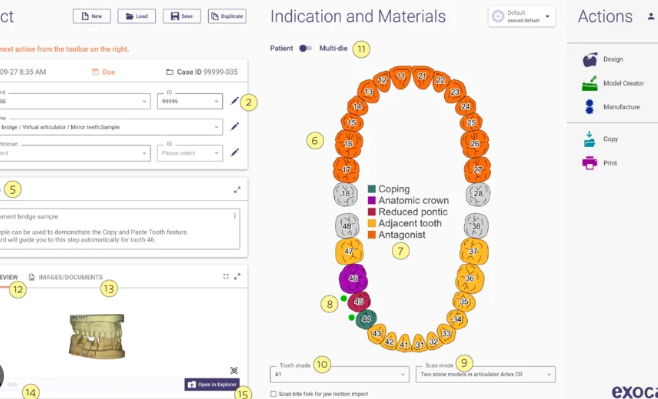Switch to the Images/Documents tab
This screenshot has height=399, width=658.
(x=66, y=277)
